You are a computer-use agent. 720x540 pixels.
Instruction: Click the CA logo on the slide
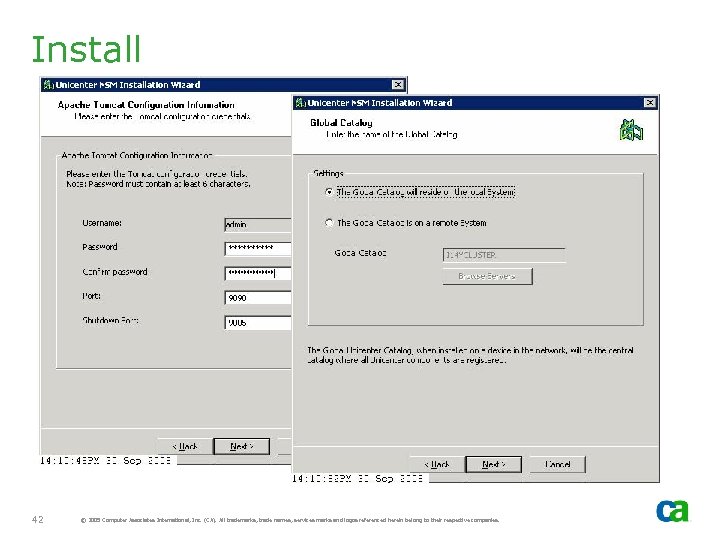click(x=672, y=511)
